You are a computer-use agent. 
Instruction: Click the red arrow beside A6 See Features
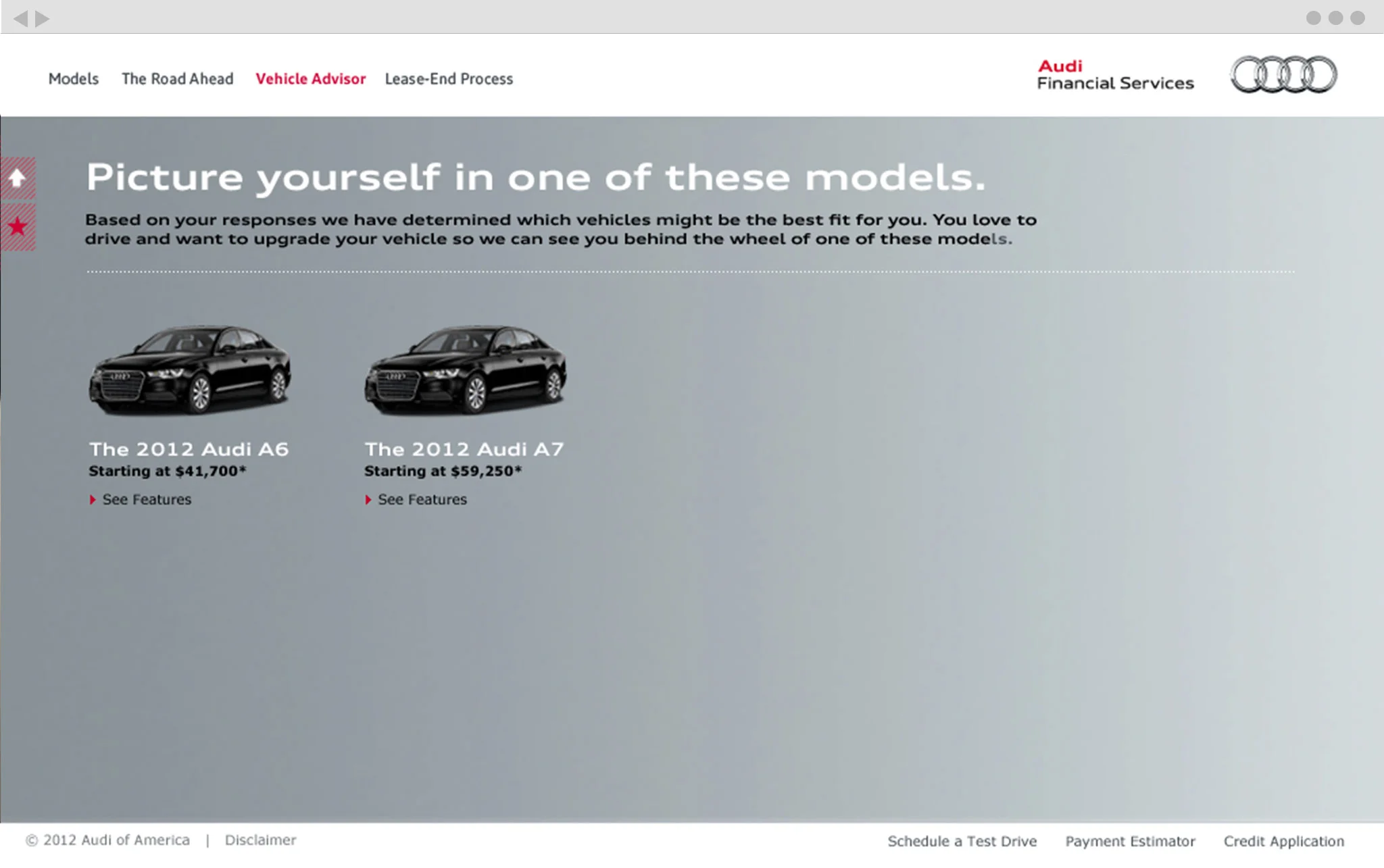pyautogui.click(x=93, y=500)
